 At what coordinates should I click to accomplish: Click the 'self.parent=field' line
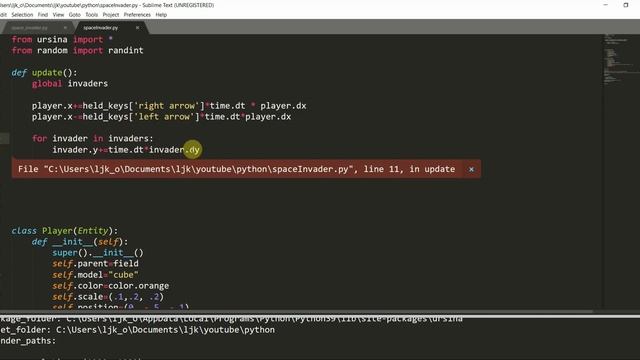[96, 264]
